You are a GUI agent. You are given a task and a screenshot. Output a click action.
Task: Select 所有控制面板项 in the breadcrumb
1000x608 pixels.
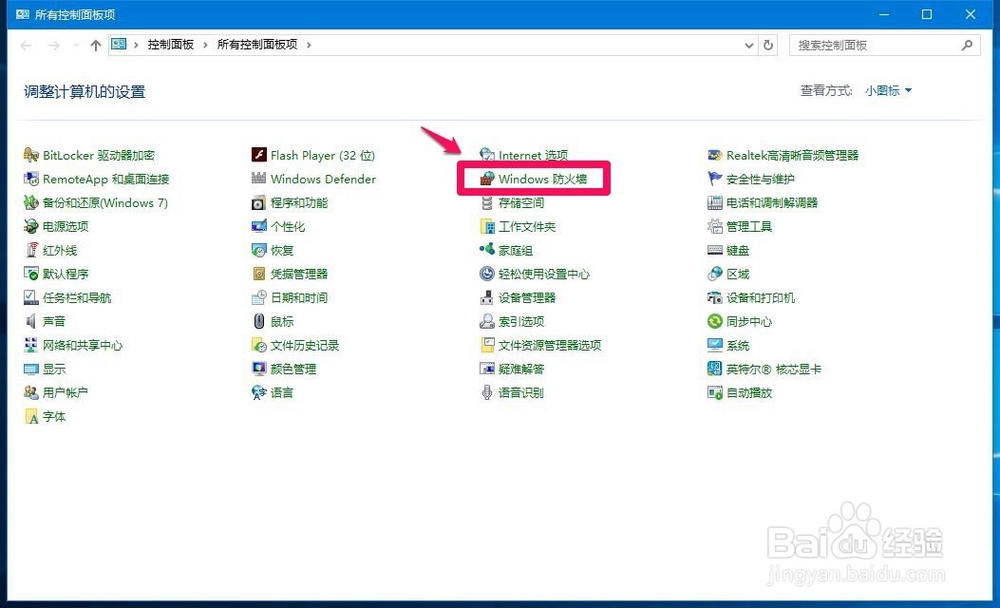pos(256,44)
